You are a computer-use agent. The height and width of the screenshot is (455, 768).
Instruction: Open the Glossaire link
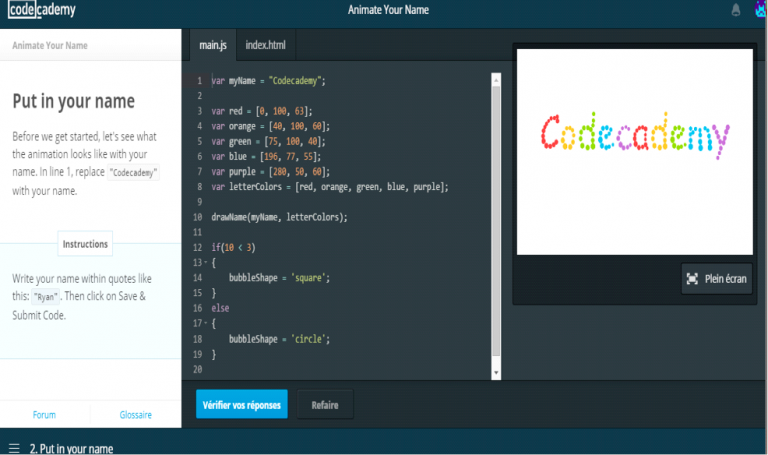[x=136, y=415]
